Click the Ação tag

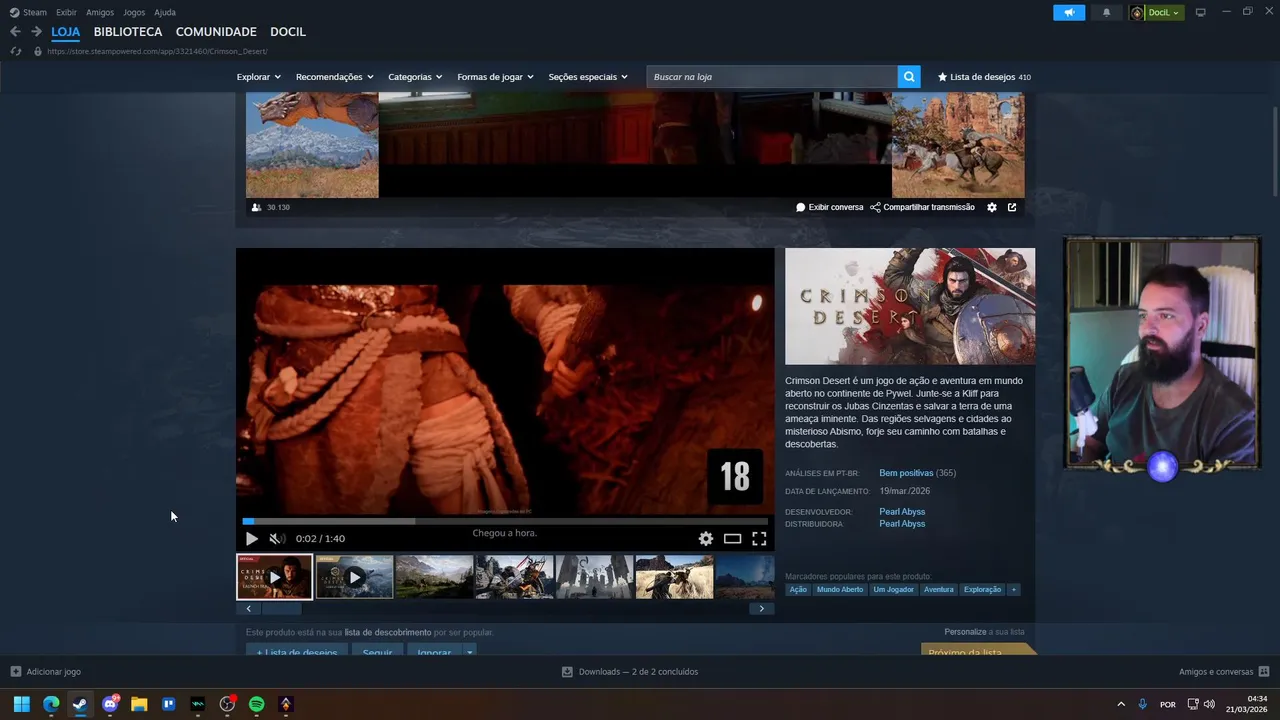click(x=798, y=590)
